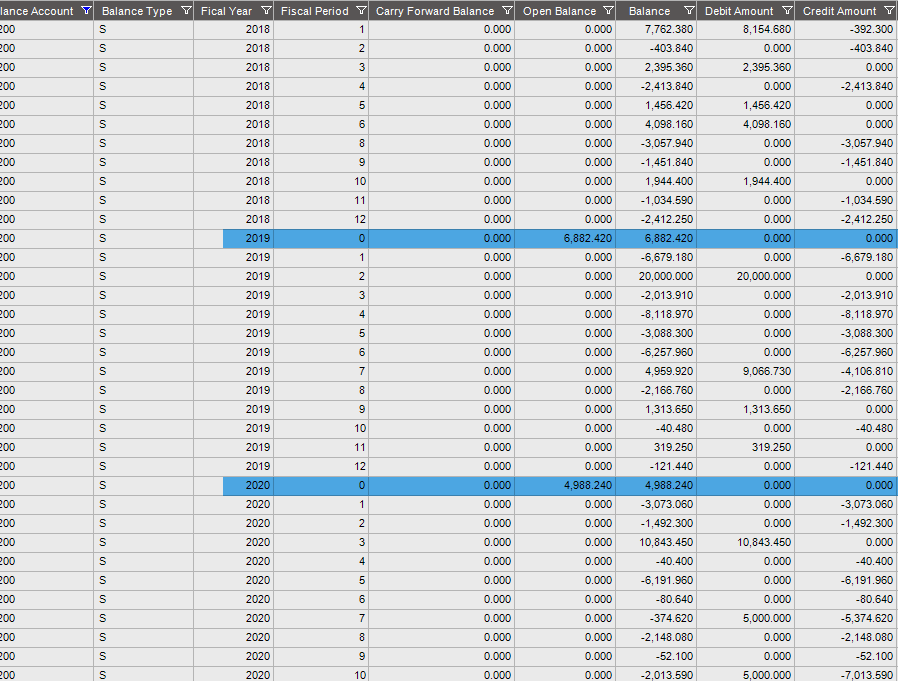Click Balance value -6,679.180

point(667,257)
